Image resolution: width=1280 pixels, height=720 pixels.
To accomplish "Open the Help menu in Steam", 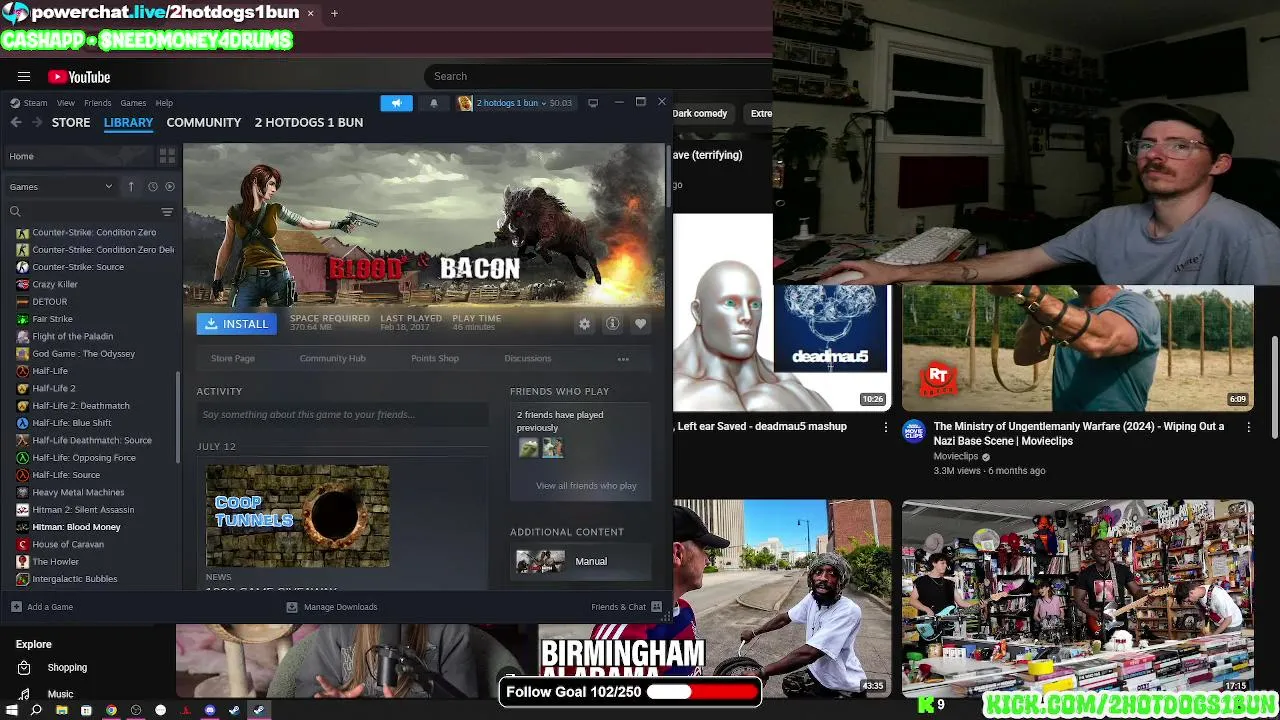I will click(x=164, y=103).
